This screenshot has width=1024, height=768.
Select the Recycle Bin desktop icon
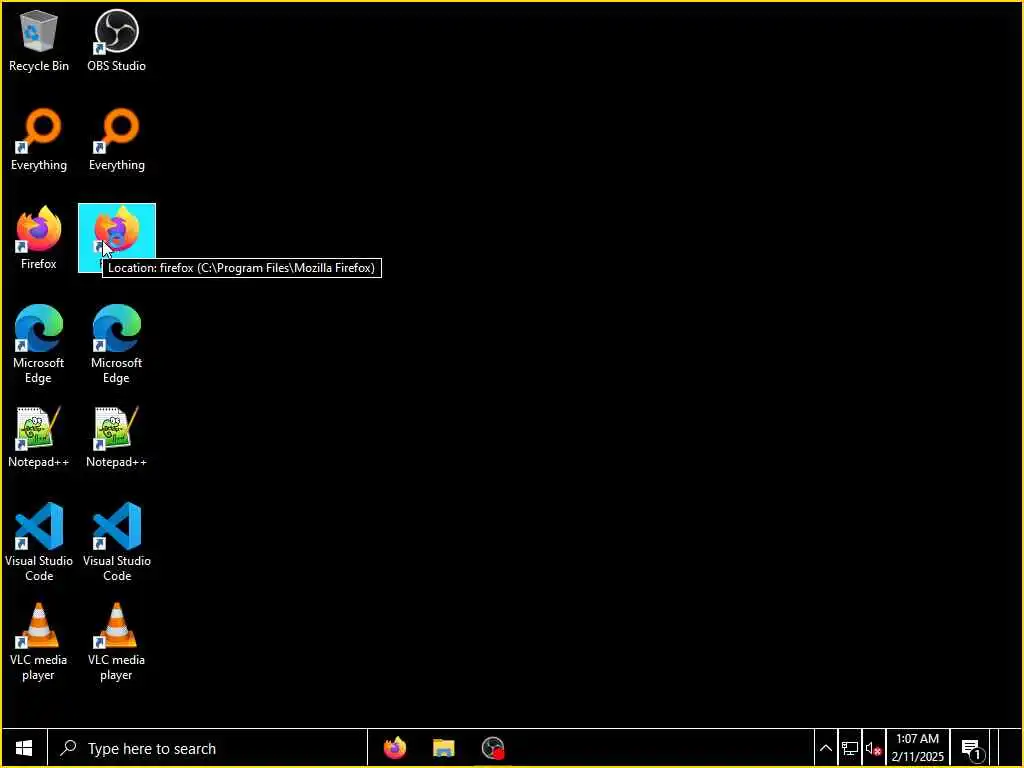pos(39,40)
